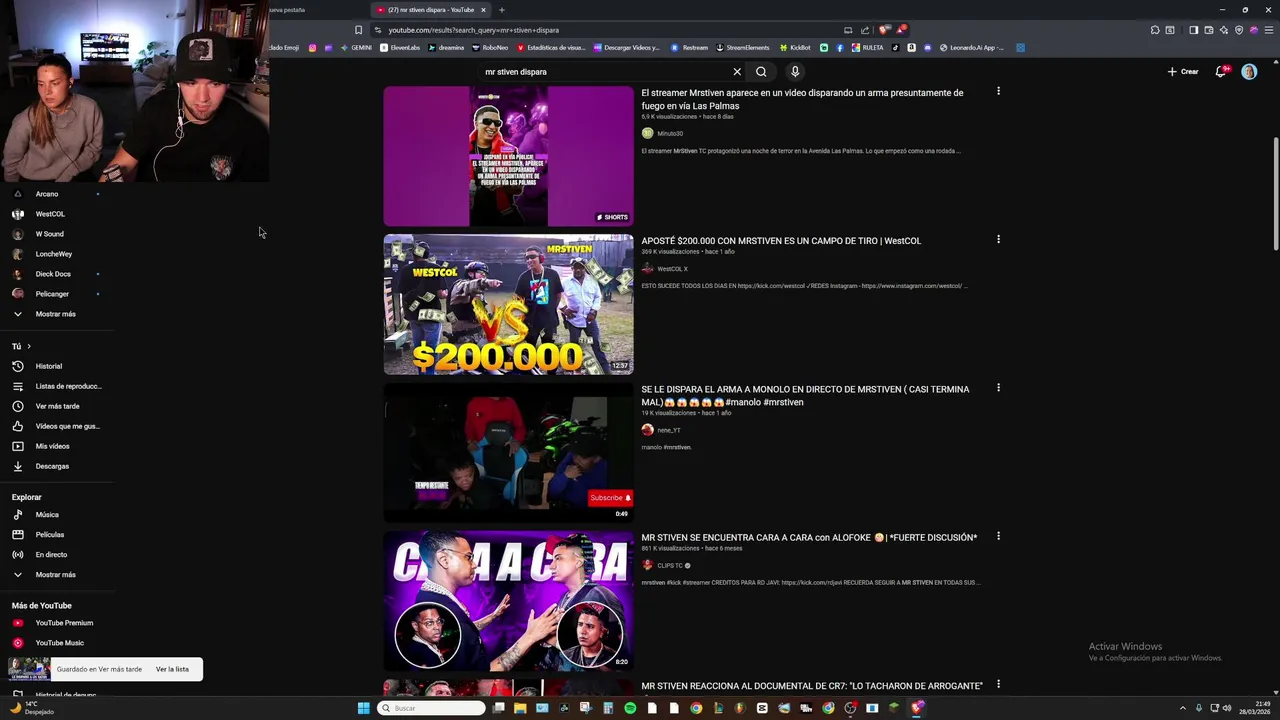Open the KickBot bookmark

795,47
